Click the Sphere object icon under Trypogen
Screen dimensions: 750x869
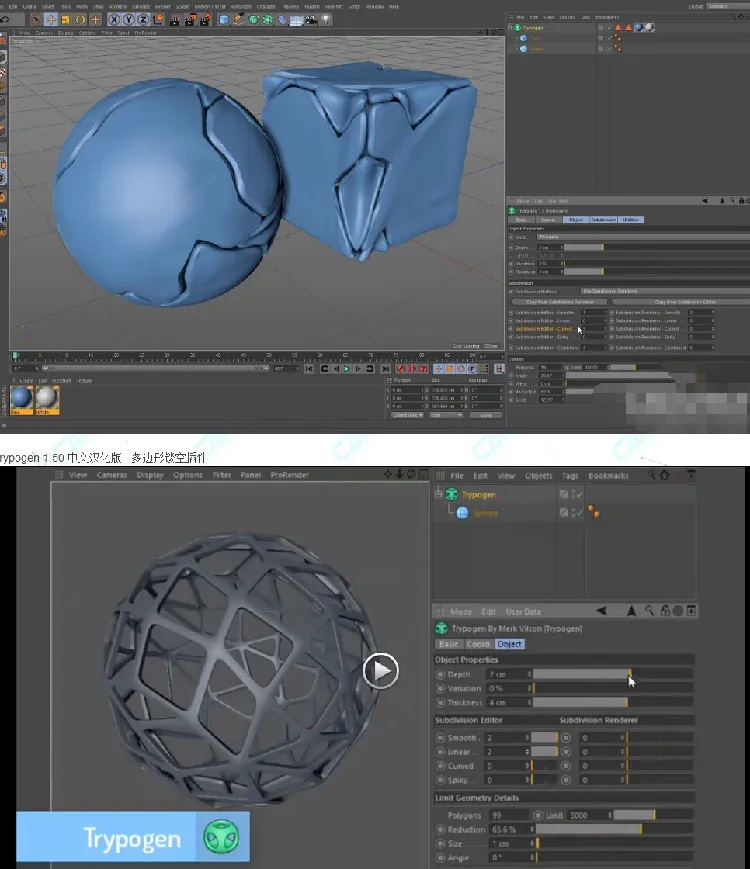(462, 513)
